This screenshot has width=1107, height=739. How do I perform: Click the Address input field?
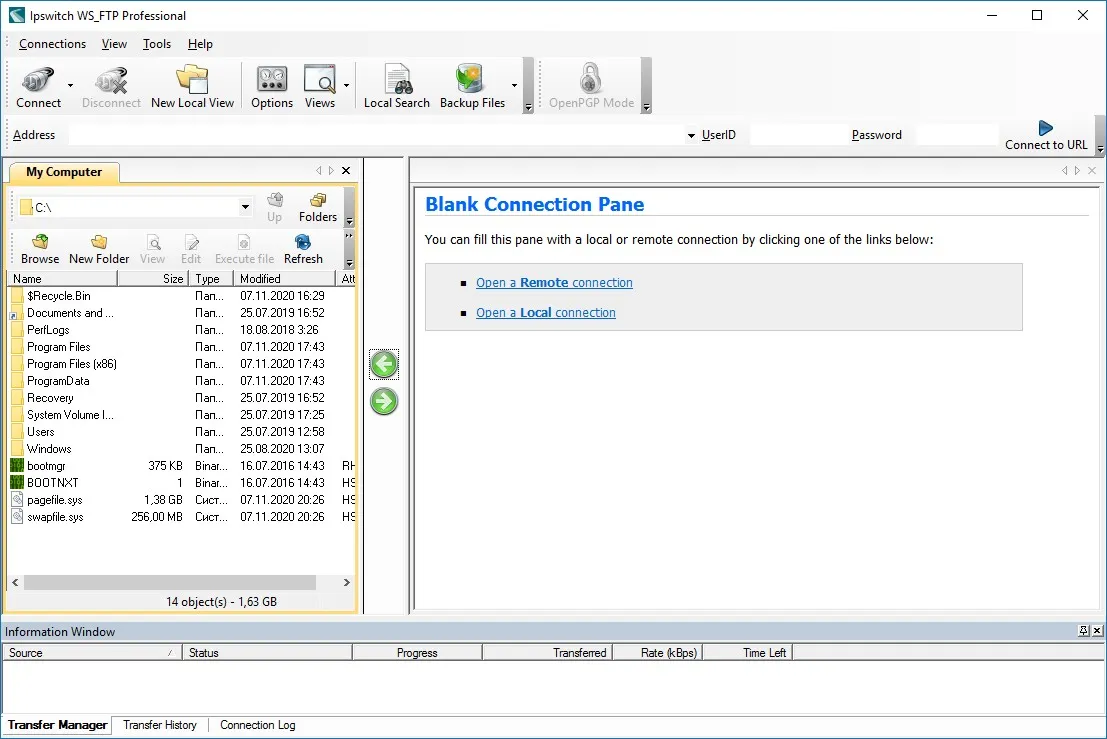[x=376, y=135]
